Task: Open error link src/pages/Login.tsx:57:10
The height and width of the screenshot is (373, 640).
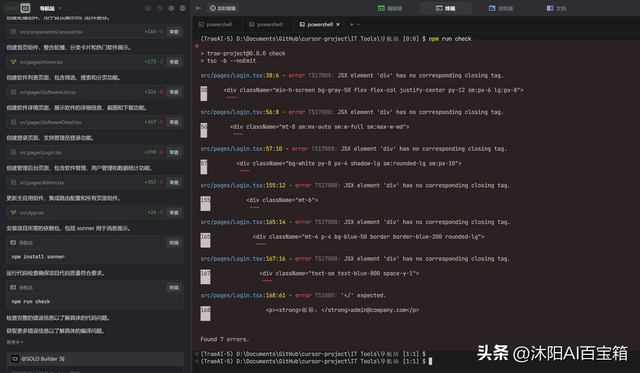Action: click(x=241, y=149)
